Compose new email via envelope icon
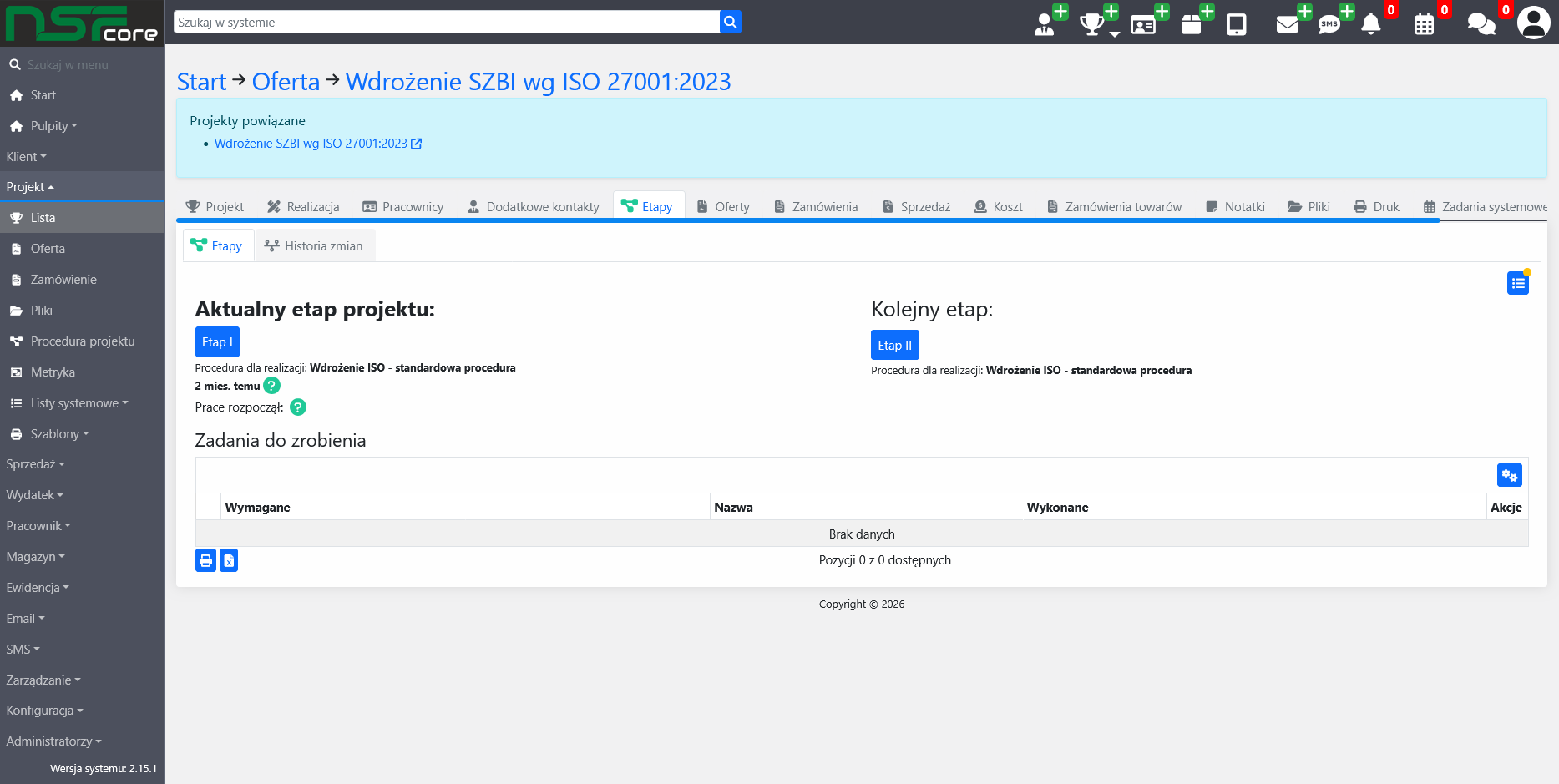This screenshot has width=1559, height=784. tap(1293, 22)
